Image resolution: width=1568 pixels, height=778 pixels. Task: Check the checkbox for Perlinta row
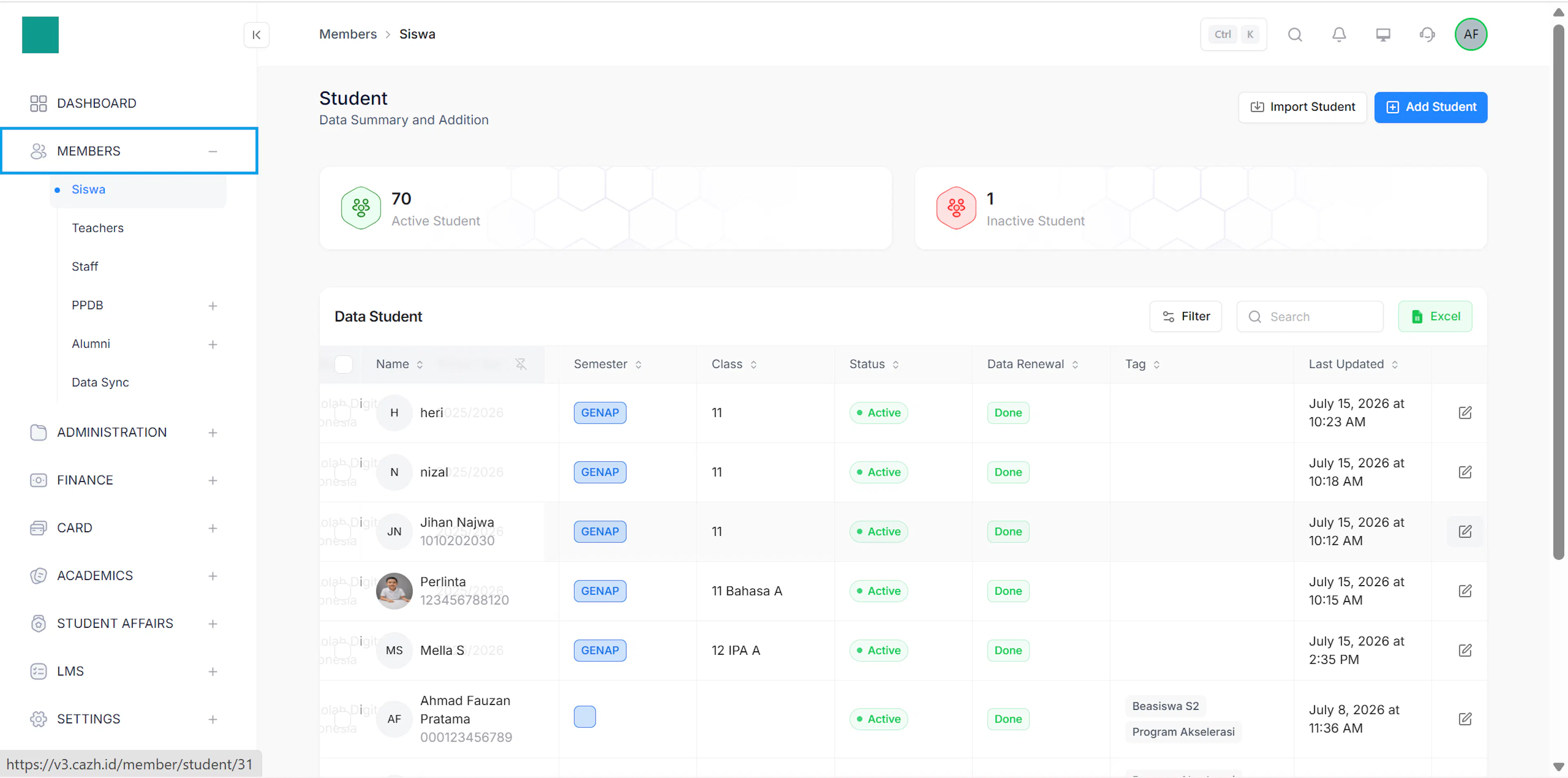click(343, 591)
